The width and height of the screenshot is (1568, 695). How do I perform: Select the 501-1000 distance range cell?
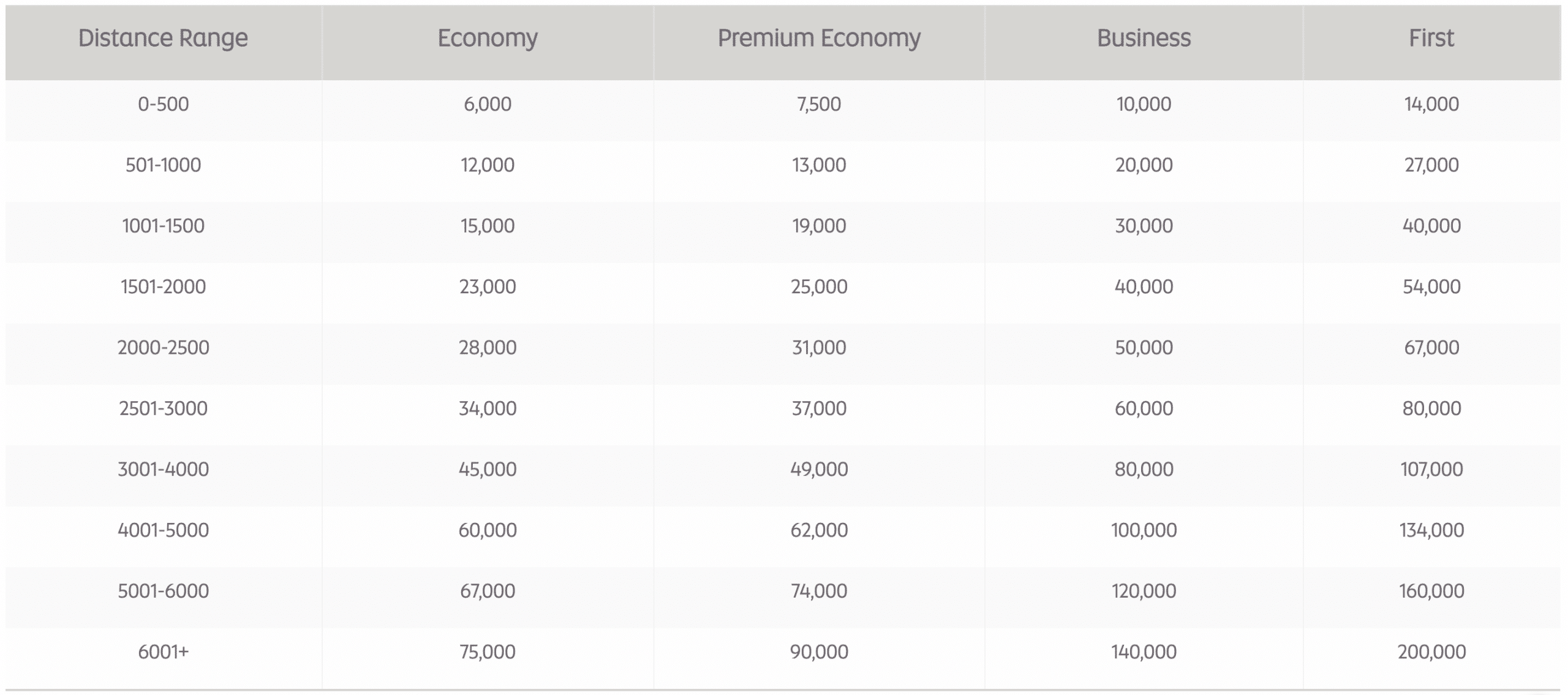[163, 165]
